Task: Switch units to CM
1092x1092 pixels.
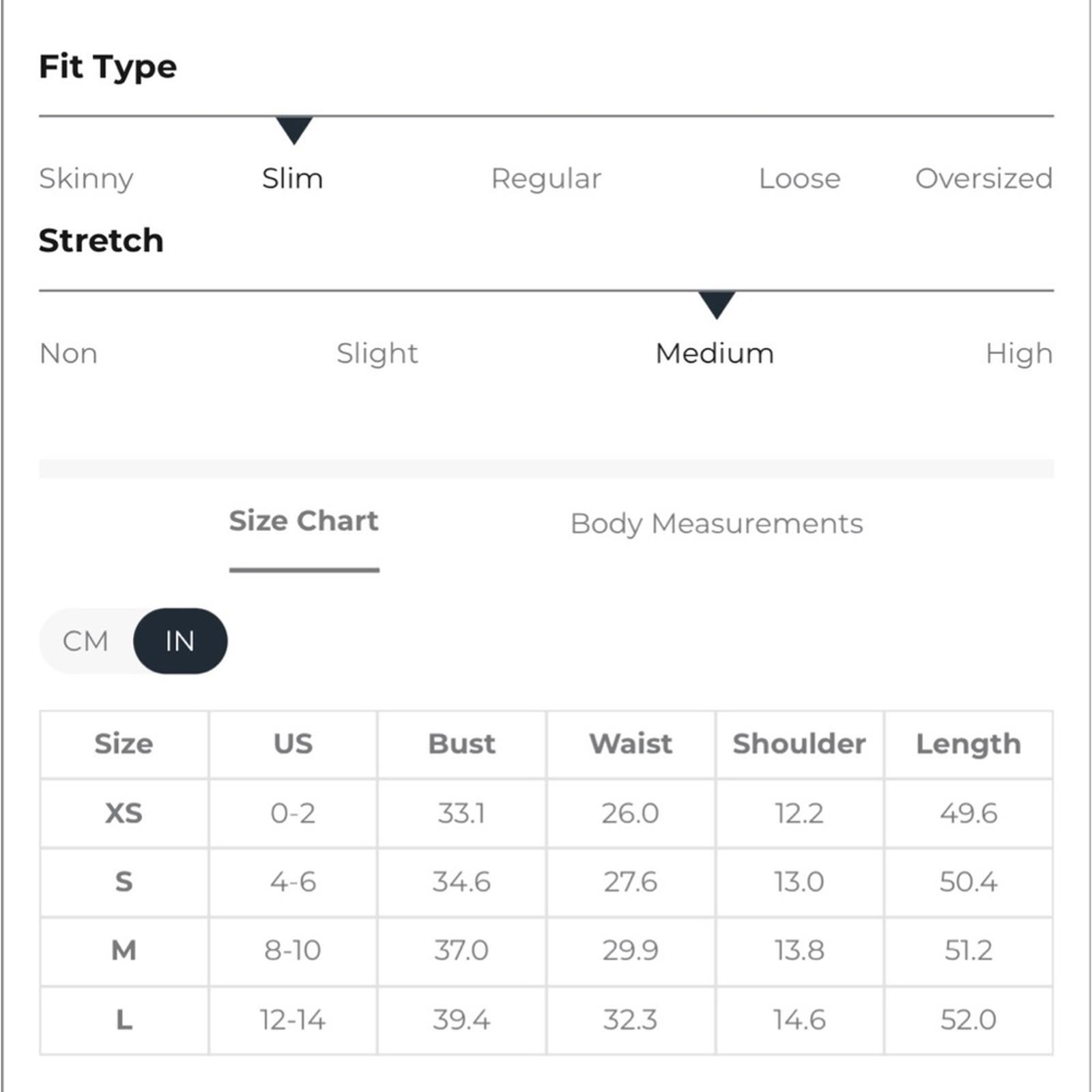Action: (x=86, y=641)
